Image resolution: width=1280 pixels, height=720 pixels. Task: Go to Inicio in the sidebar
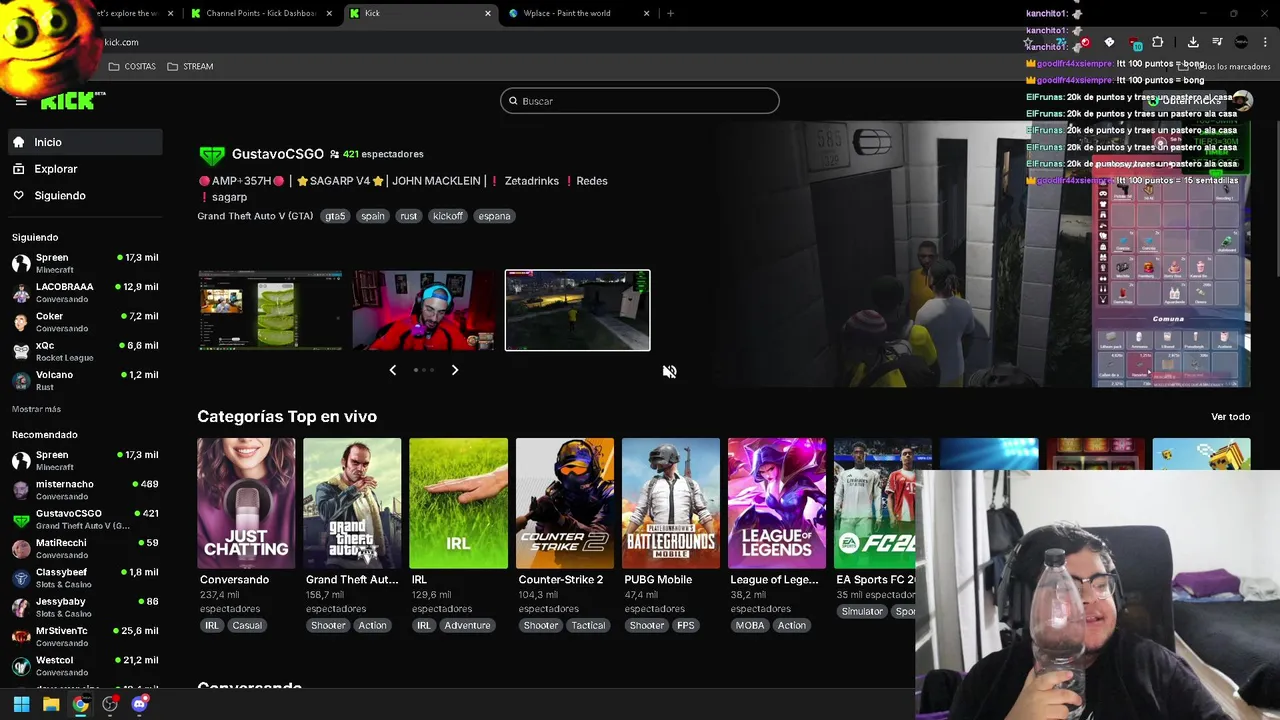point(85,142)
